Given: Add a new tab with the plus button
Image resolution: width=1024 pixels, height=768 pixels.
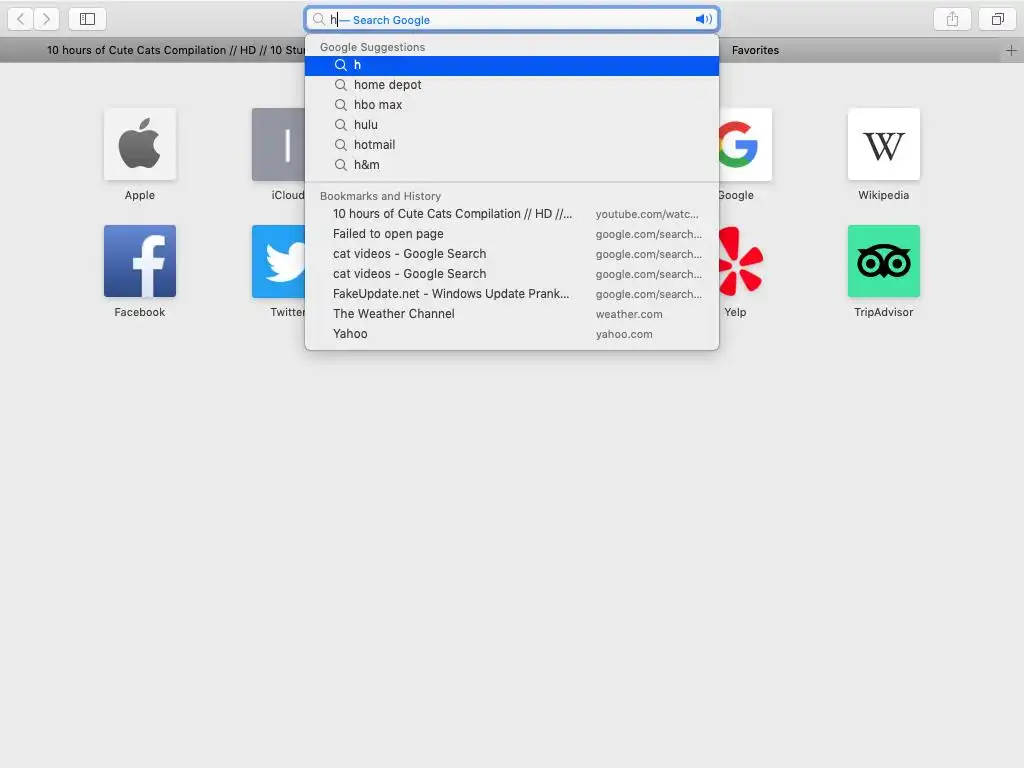Looking at the screenshot, I should pyautogui.click(x=1011, y=50).
